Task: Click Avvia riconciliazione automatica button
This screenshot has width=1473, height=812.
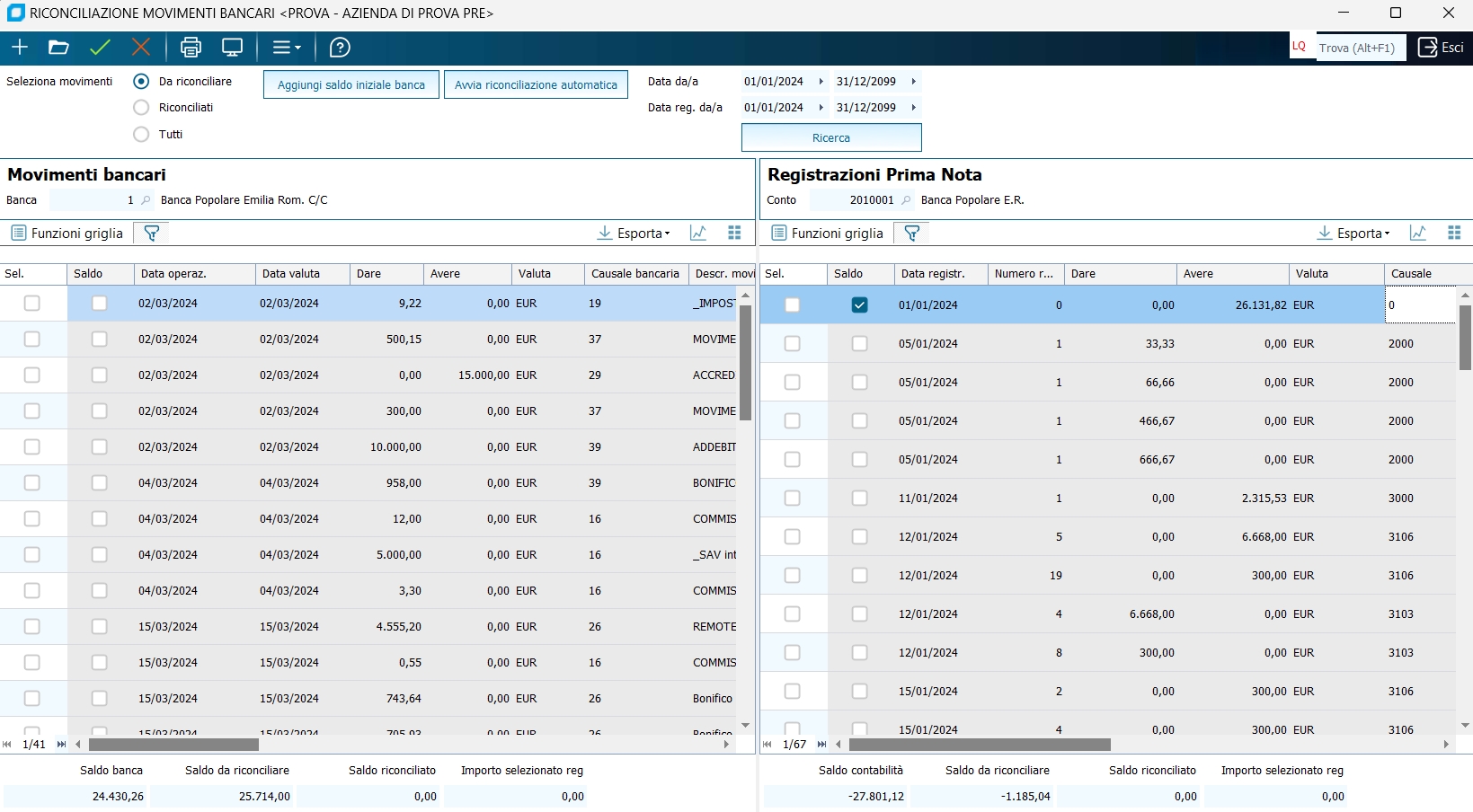Action: pos(536,85)
